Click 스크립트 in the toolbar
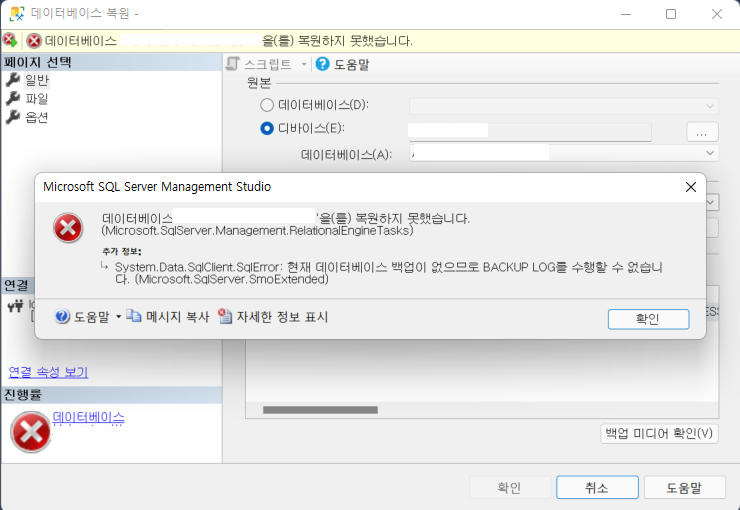 pyautogui.click(x=268, y=64)
